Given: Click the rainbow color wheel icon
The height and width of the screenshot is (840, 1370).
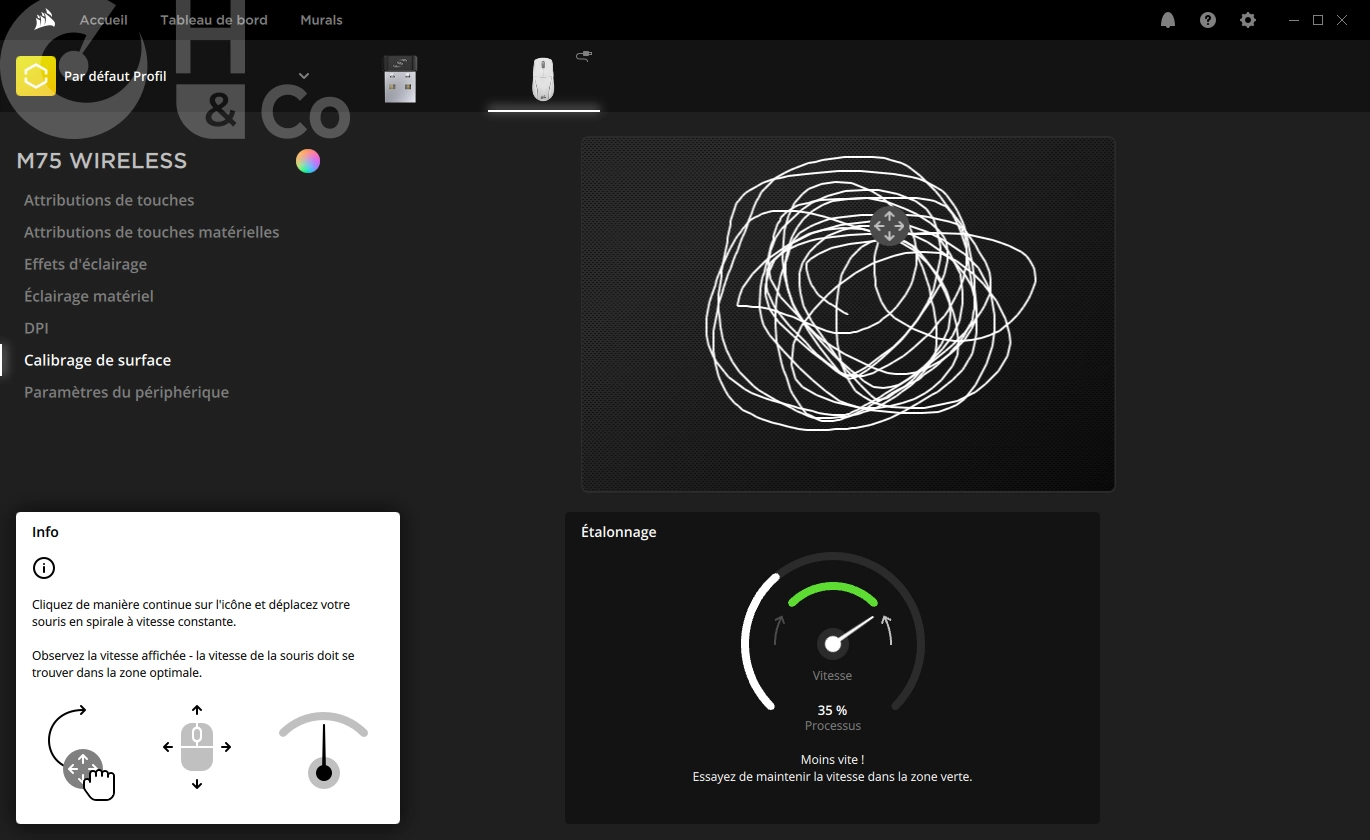Looking at the screenshot, I should (x=308, y=161).
